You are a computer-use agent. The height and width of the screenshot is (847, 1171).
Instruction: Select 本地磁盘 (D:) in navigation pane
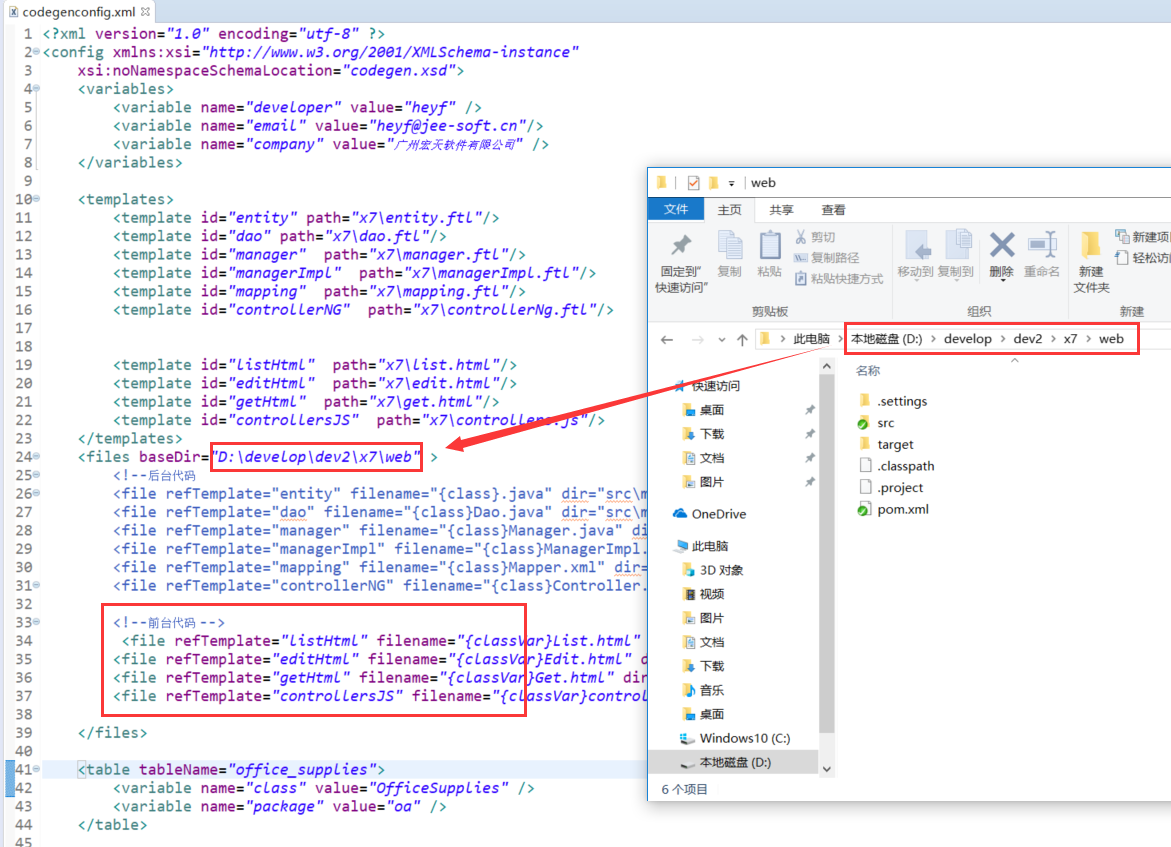725,763
